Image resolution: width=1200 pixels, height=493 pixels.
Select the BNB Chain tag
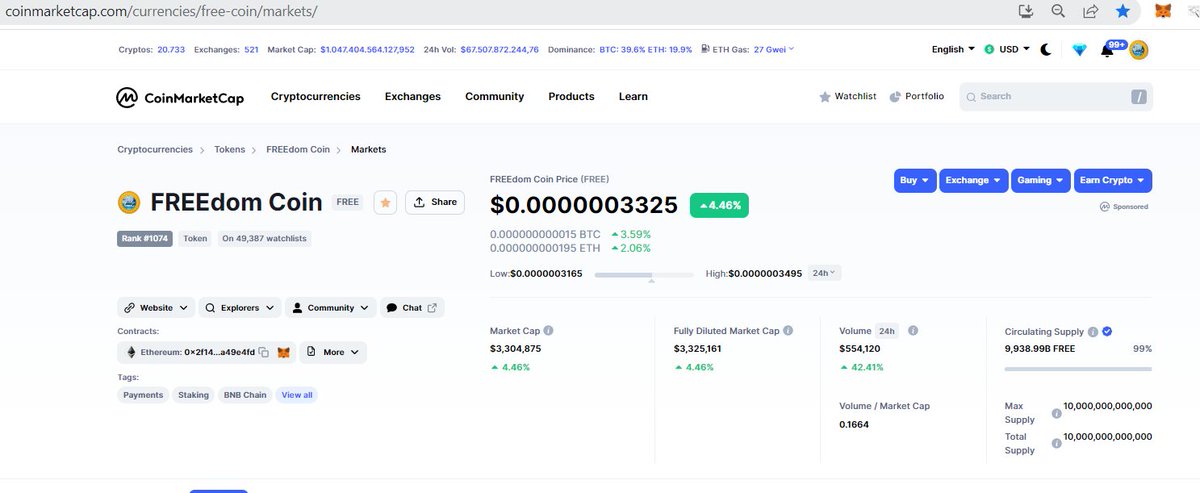click(245, 395)
